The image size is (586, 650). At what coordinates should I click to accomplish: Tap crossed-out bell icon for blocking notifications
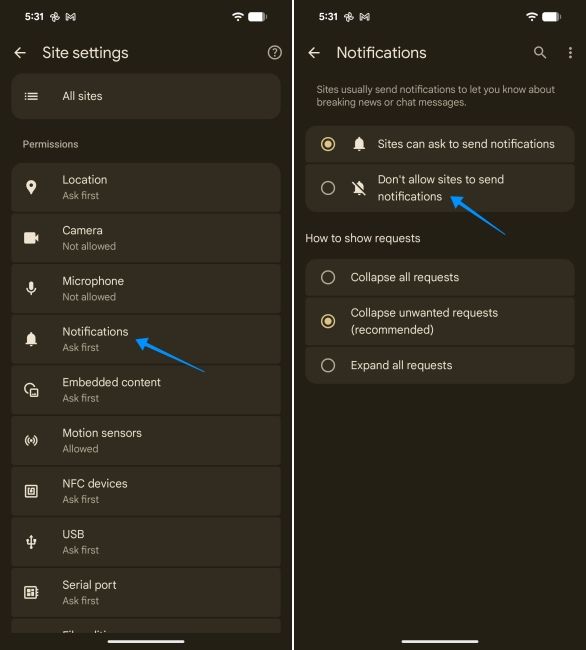pyautogui.click(x=359, y=188)
